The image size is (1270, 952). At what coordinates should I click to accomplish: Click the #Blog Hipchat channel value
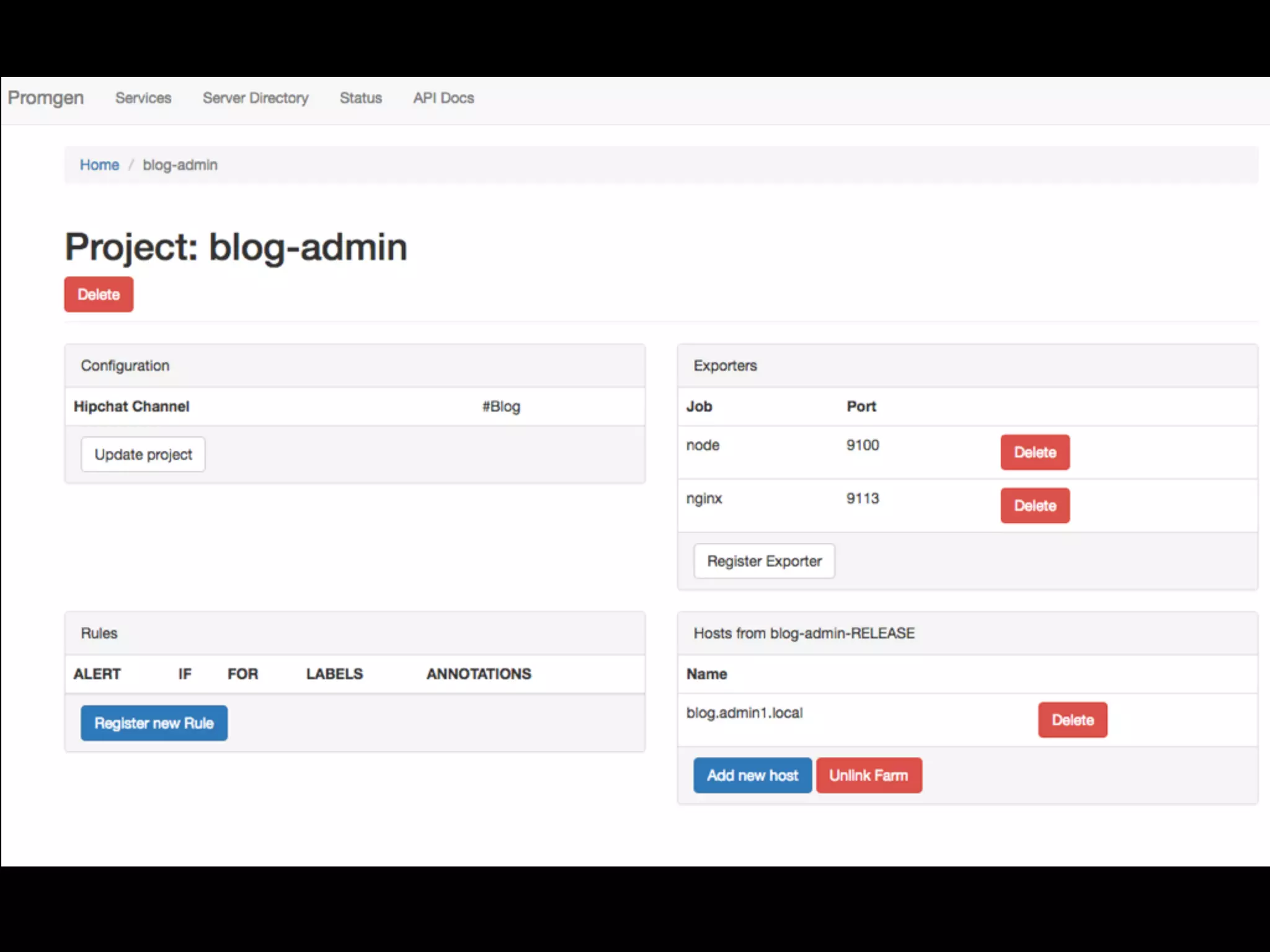[501, 407]
